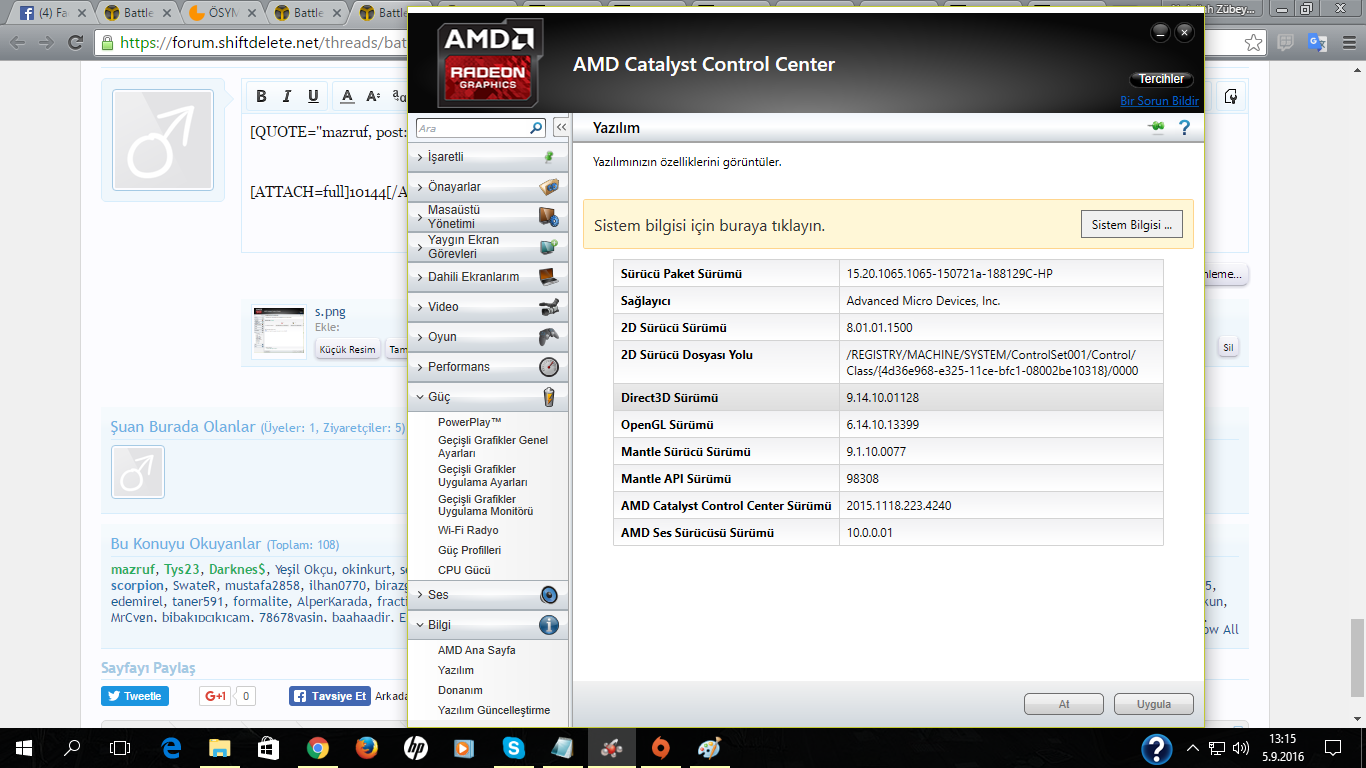The image size is (1366, 768).
Task: Open the s.png attachment thumbnail
Action: [279, 332]
